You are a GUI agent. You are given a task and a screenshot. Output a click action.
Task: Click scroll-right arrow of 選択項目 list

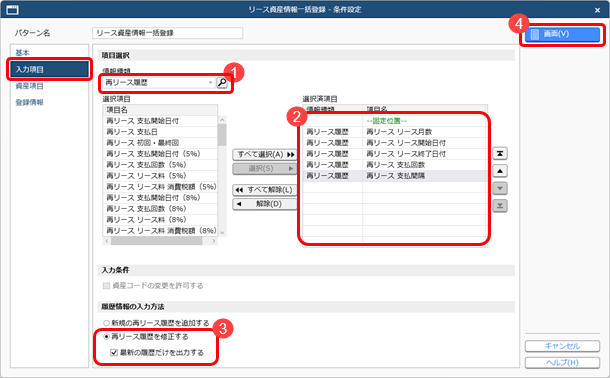click(x=214, y=241)
